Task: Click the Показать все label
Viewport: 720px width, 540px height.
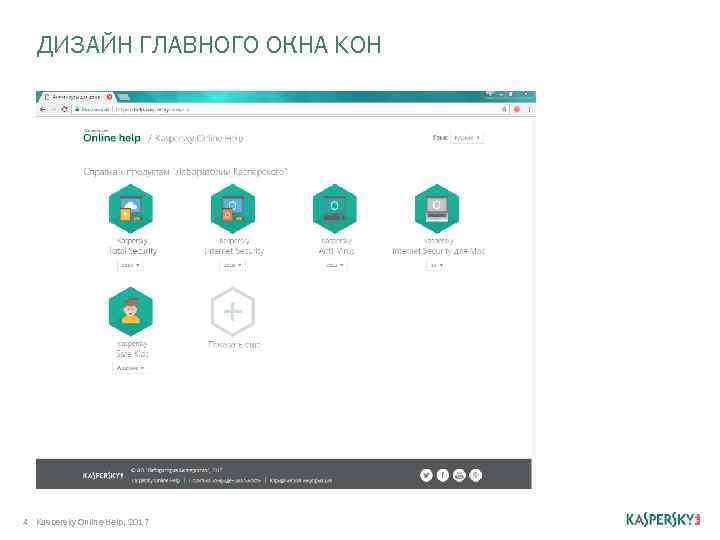Action: (234, 344)
